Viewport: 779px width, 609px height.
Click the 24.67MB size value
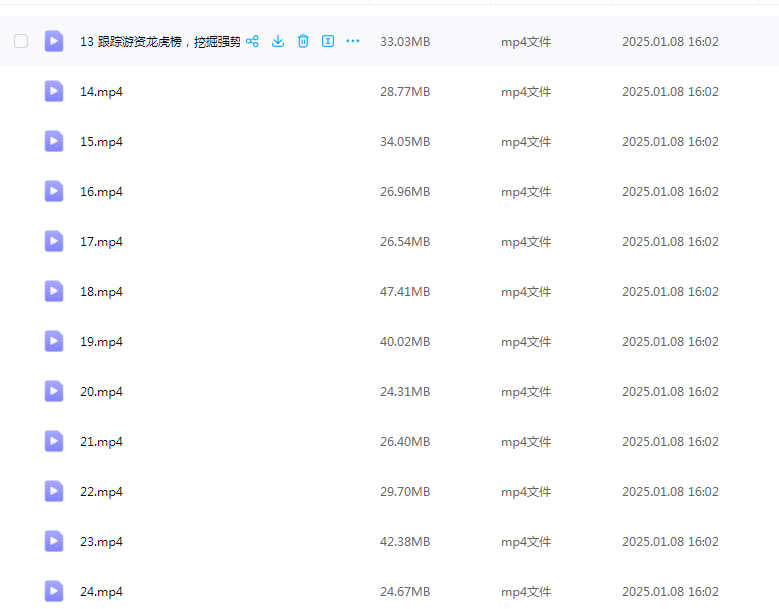click(x=405, y=592)
